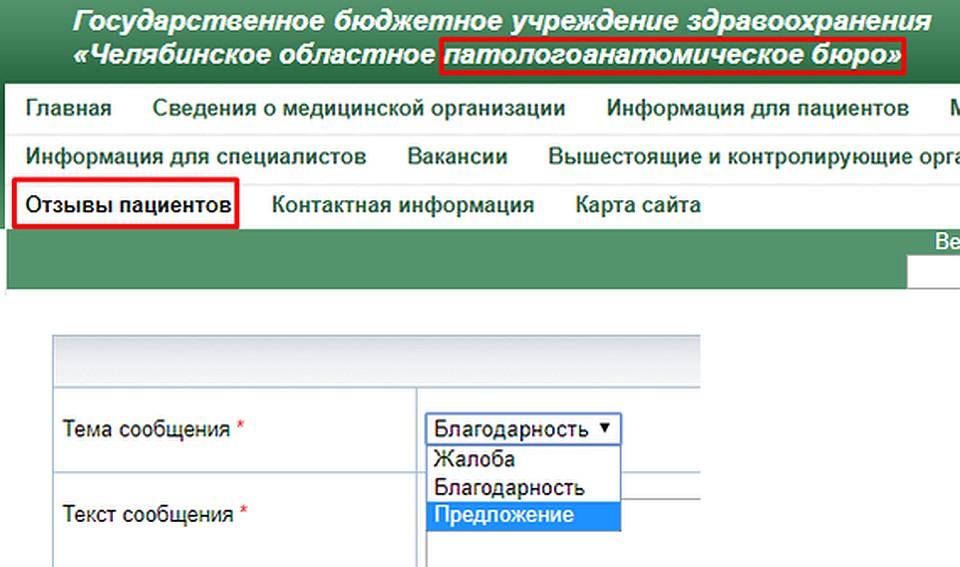This screenshot has height=567, width=960.
Task: Choose Благодарность option in dropdown list
Action: tap(523, 487)
